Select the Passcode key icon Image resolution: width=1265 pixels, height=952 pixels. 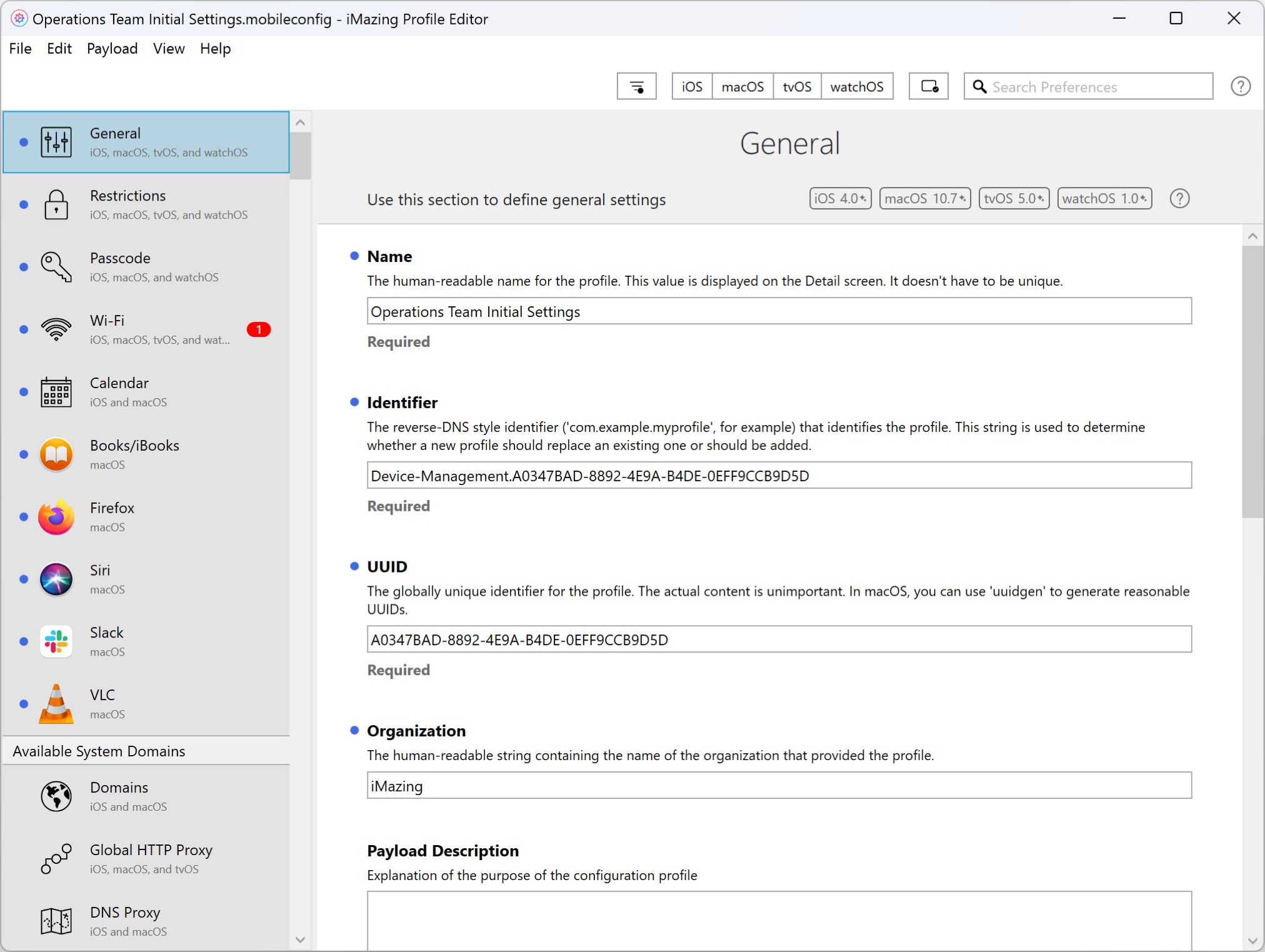point(56,267)
